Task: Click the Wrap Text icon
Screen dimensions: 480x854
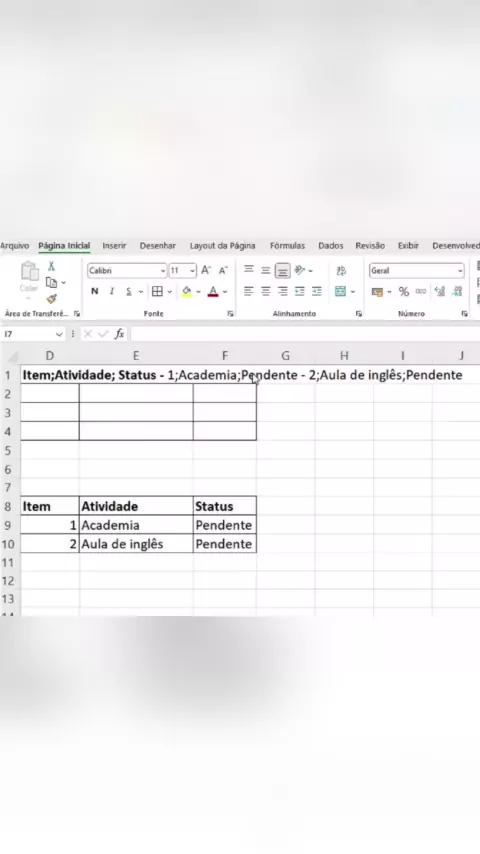Action: pos(341,271)
